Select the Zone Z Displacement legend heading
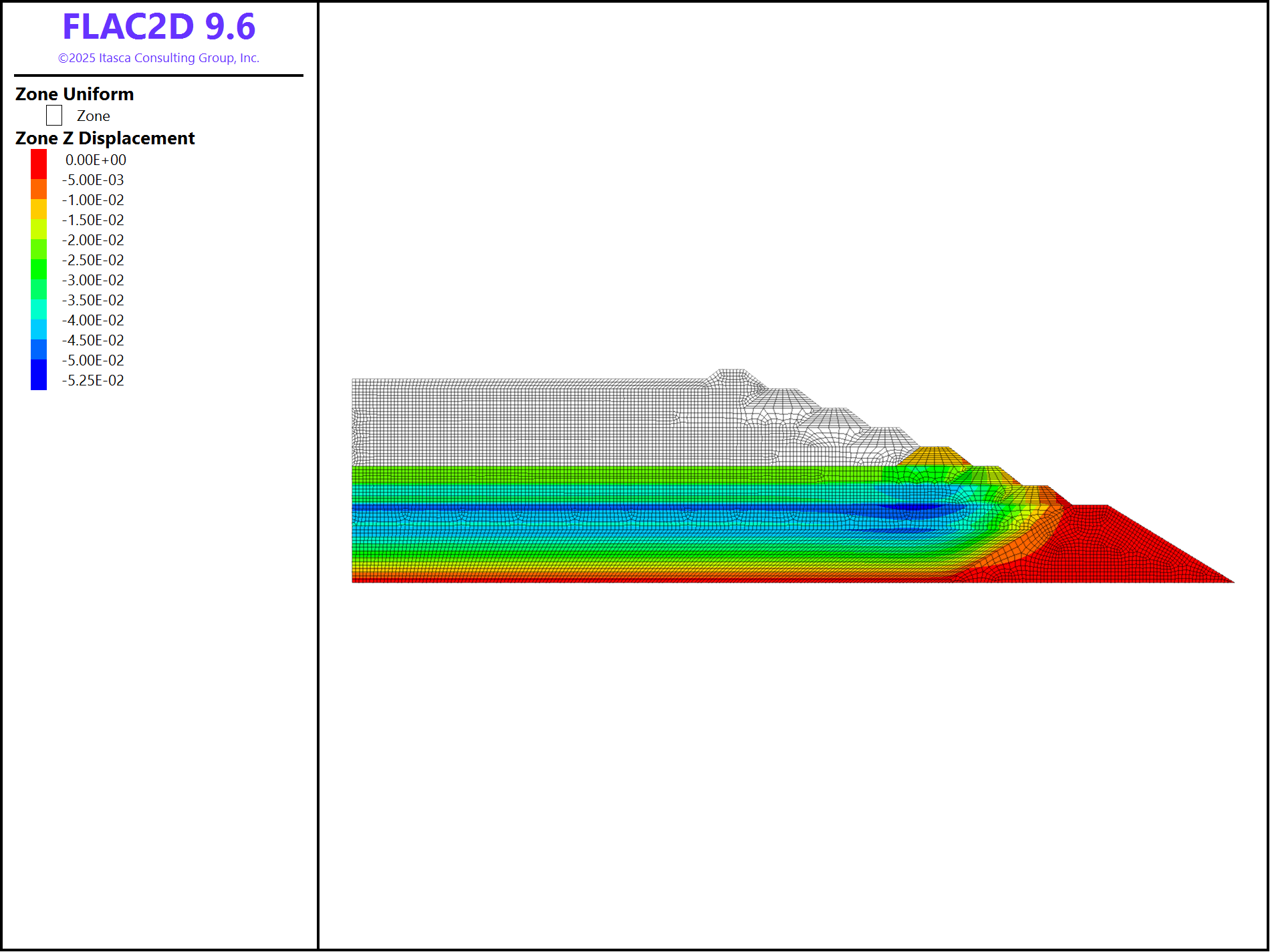The width and height of the screenshot is (1270, 952). click(105, 138)
